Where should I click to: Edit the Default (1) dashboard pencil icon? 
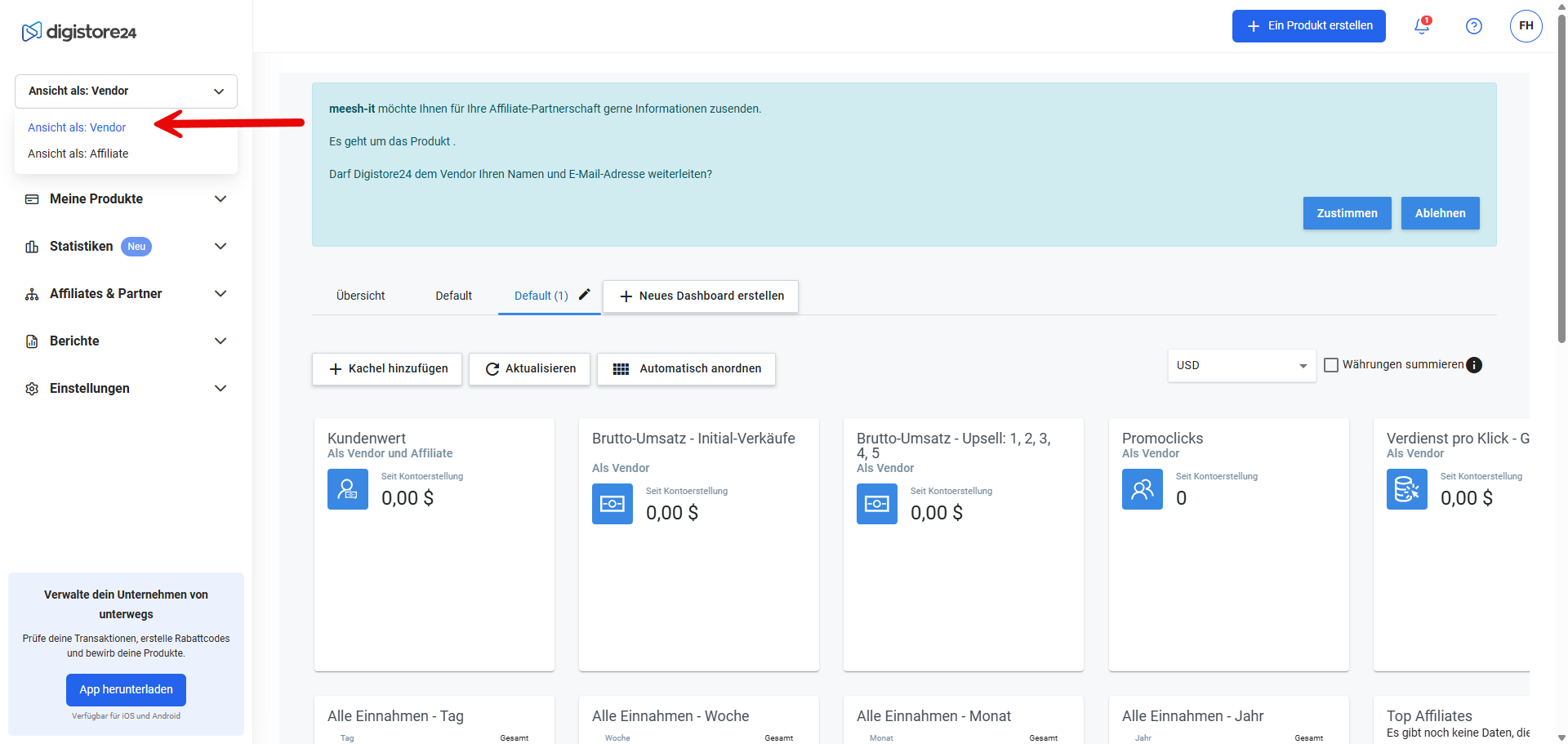pyautogui.click(x=585, y=295)
